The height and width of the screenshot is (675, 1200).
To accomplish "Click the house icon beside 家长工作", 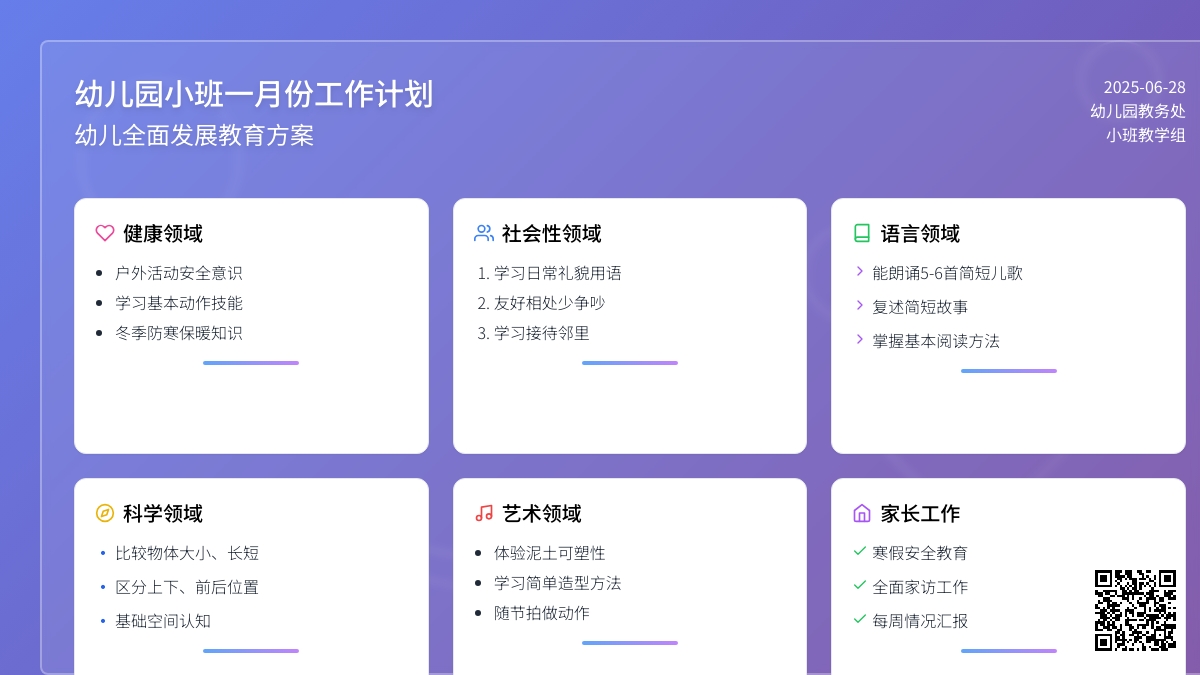I will click(862, 513).
